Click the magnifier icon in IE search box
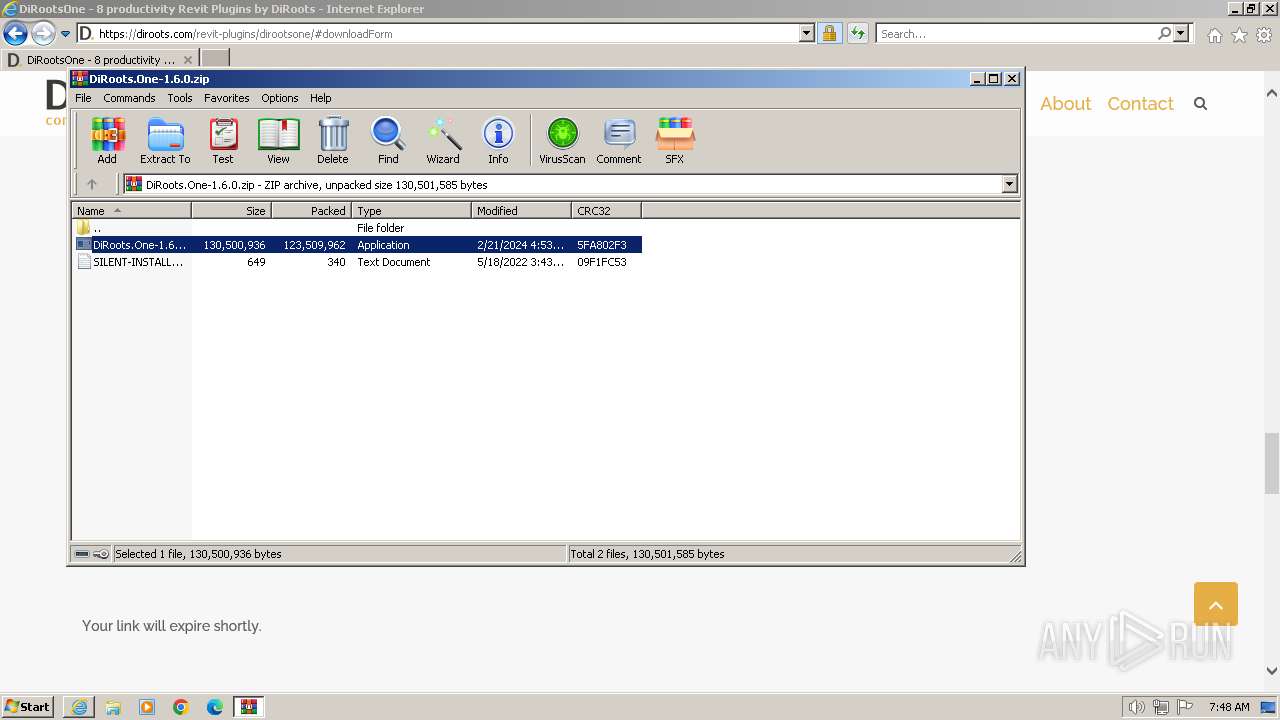This screenshot has height=720, width=1280. (1164, 33)
